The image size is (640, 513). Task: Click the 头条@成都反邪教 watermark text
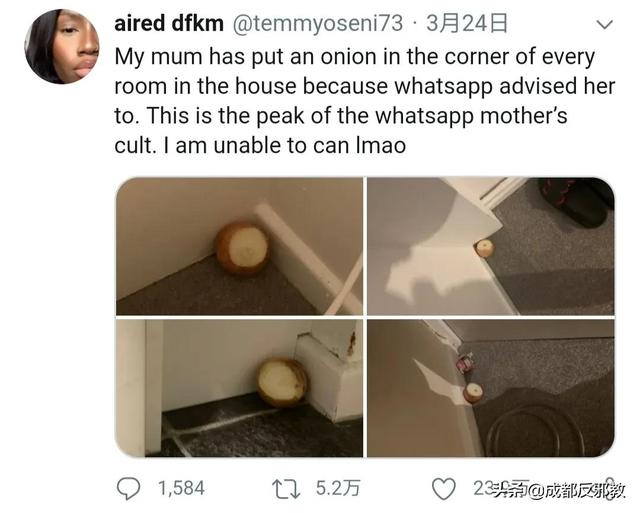(x=560, y=490)
